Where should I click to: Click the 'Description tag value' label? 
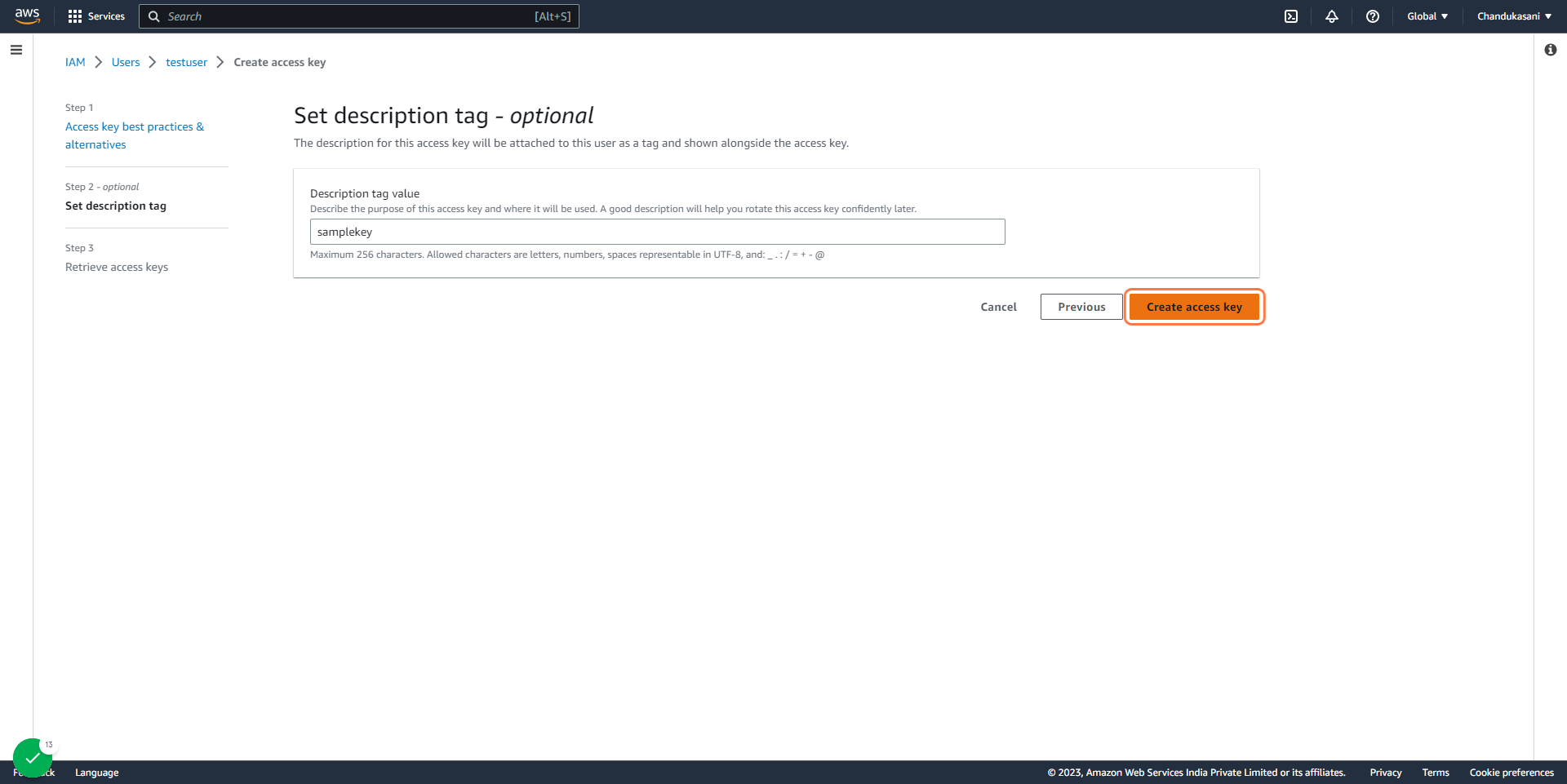click(x=365, y=193)
